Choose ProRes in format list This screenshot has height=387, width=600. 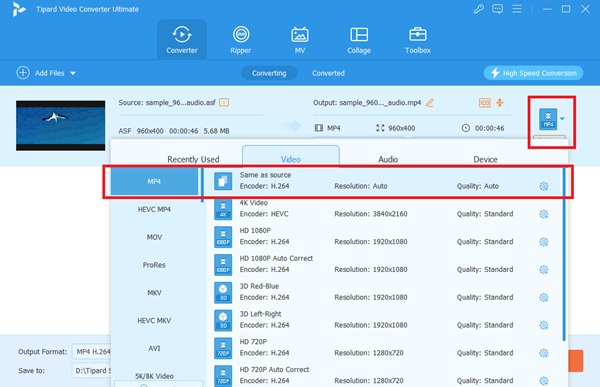pyautogui.click(x=154, y=265)
